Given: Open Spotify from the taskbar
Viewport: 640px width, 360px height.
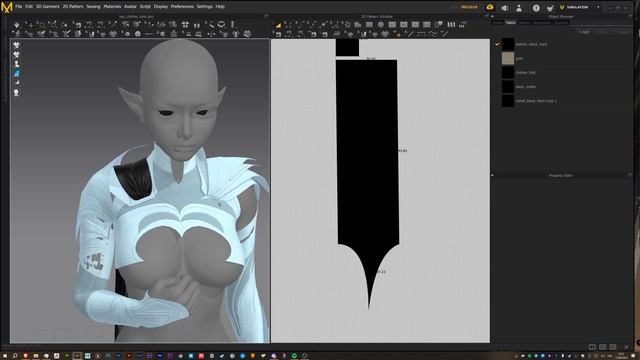Looking at the screenshot, I should pos(294,356).
